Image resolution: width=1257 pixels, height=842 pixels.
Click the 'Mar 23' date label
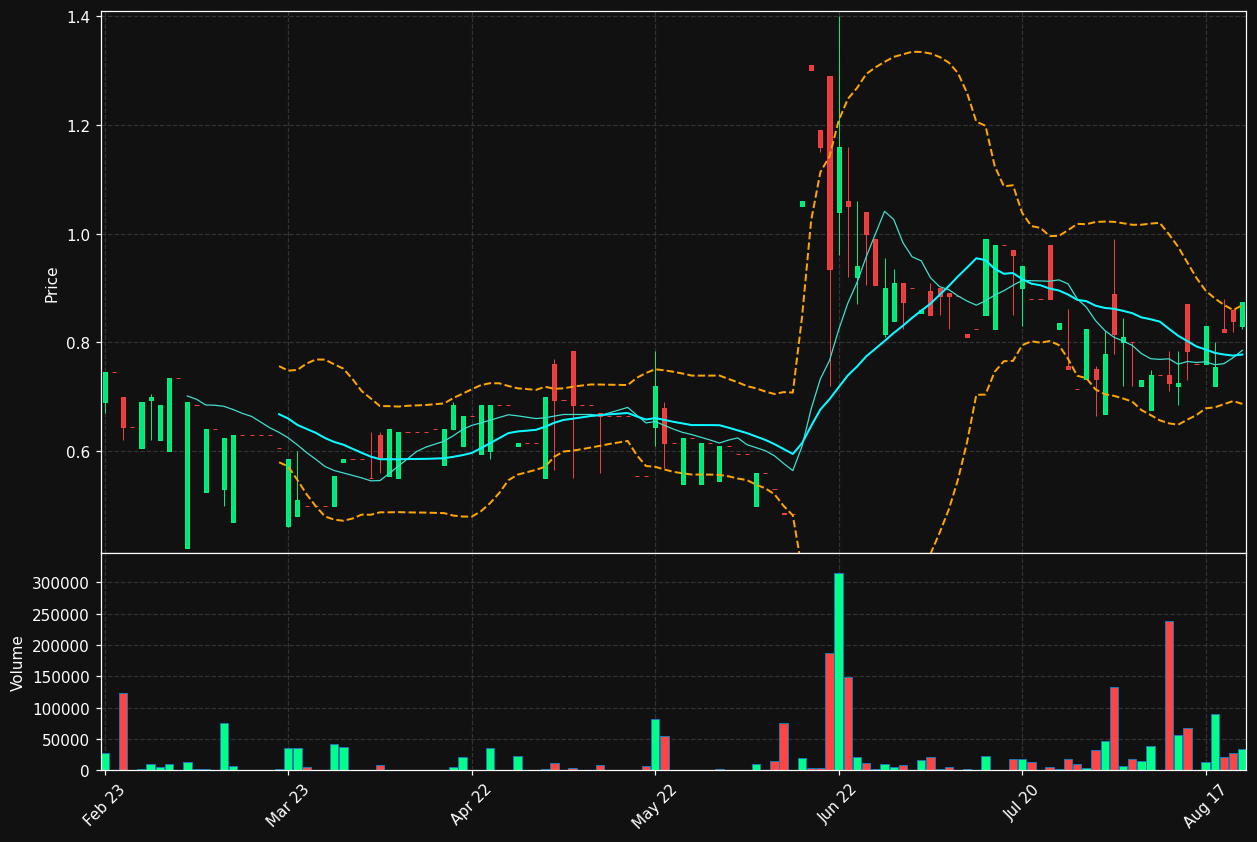pos(287,805)
